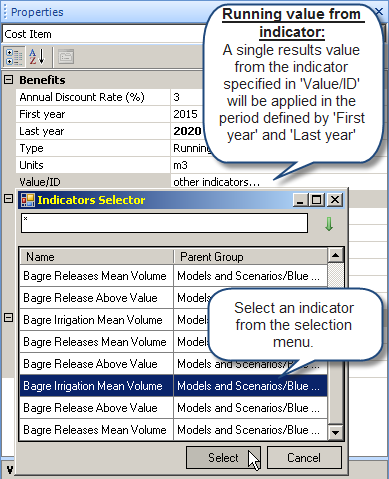Confirm choice with the Select button

click(x=223, y=458)
